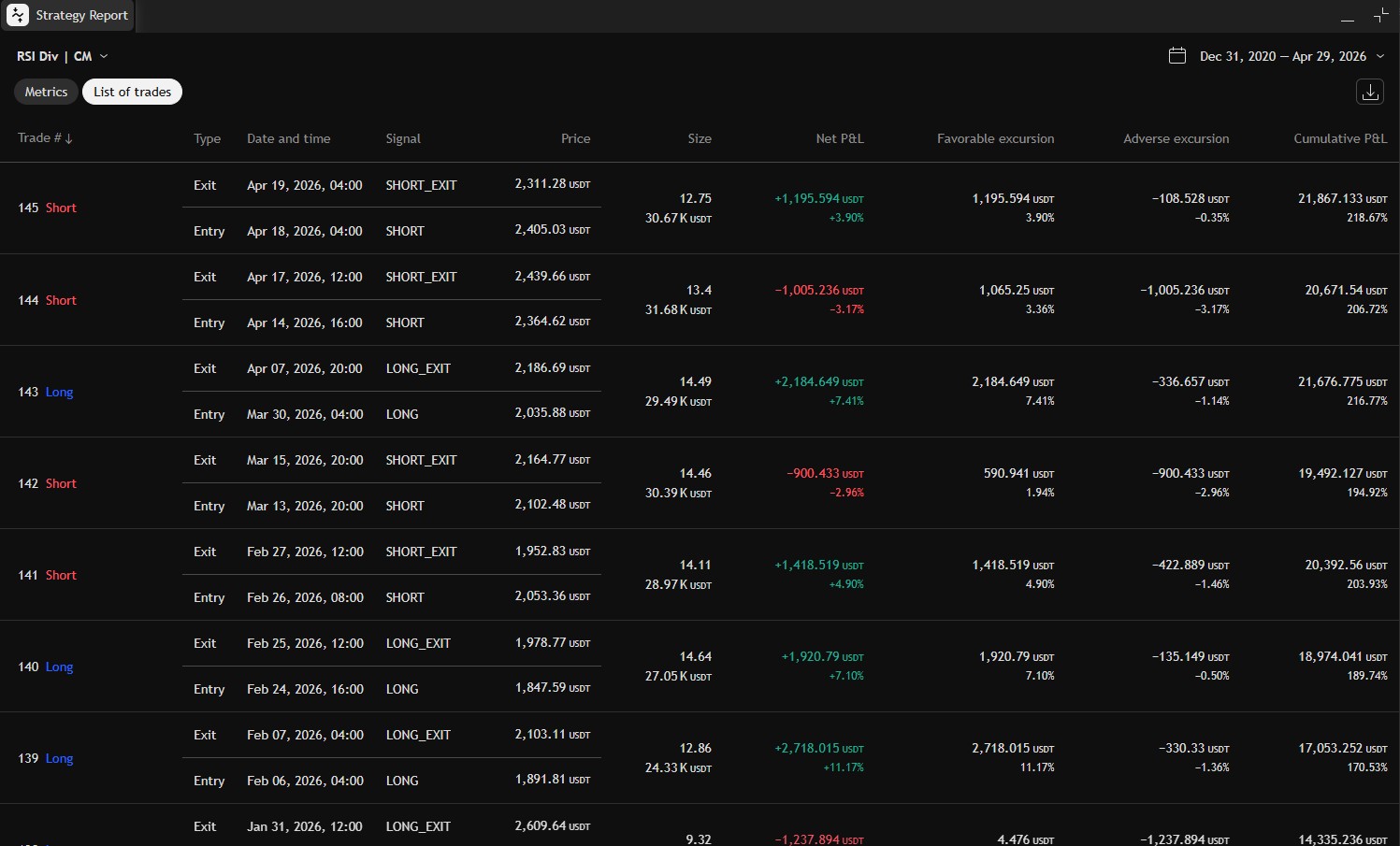Switch to the Metrics tab

(x=46, y=92)
